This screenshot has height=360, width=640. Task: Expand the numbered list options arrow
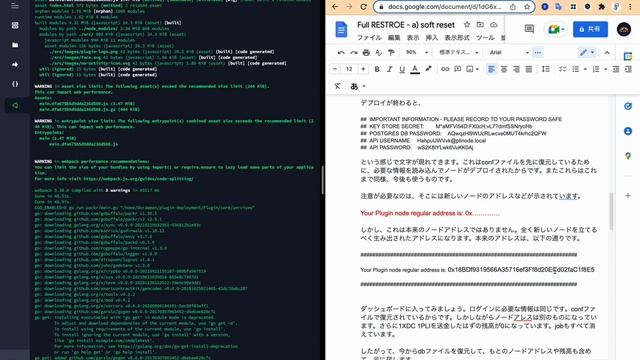605,69
